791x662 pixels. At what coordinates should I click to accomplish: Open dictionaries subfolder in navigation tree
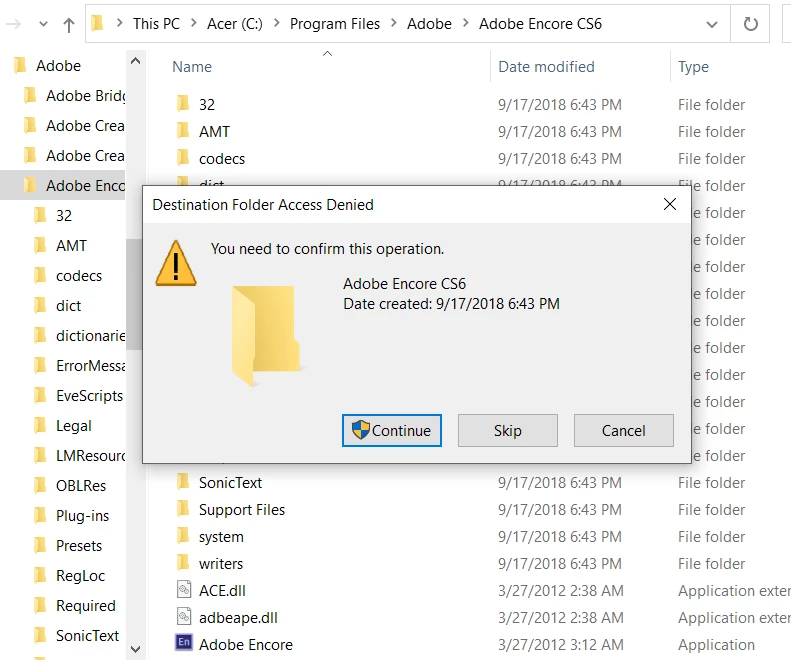pyautogui.click(x=90, y=336)
